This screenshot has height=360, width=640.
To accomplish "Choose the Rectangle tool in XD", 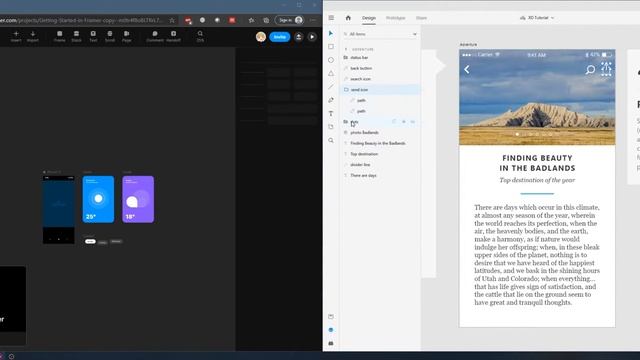I will [x=331, y=47].
